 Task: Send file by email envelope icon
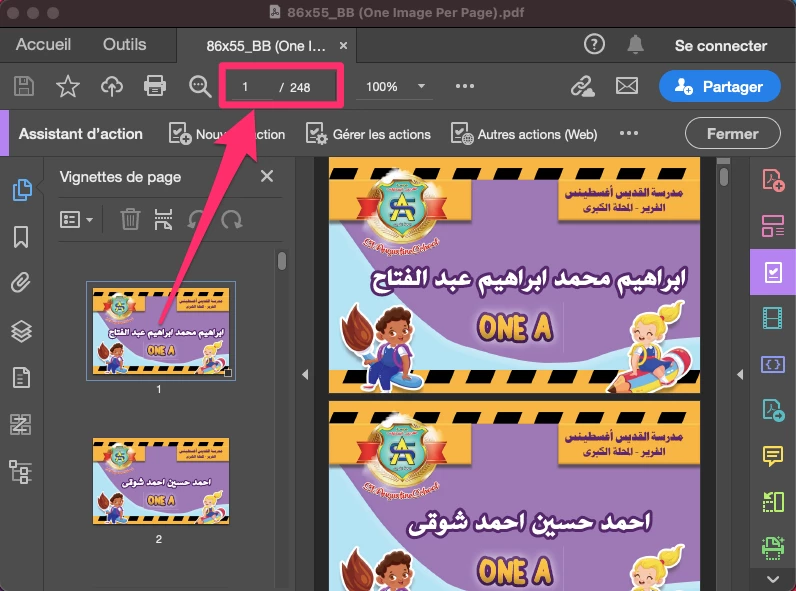[x=627, y=86]
